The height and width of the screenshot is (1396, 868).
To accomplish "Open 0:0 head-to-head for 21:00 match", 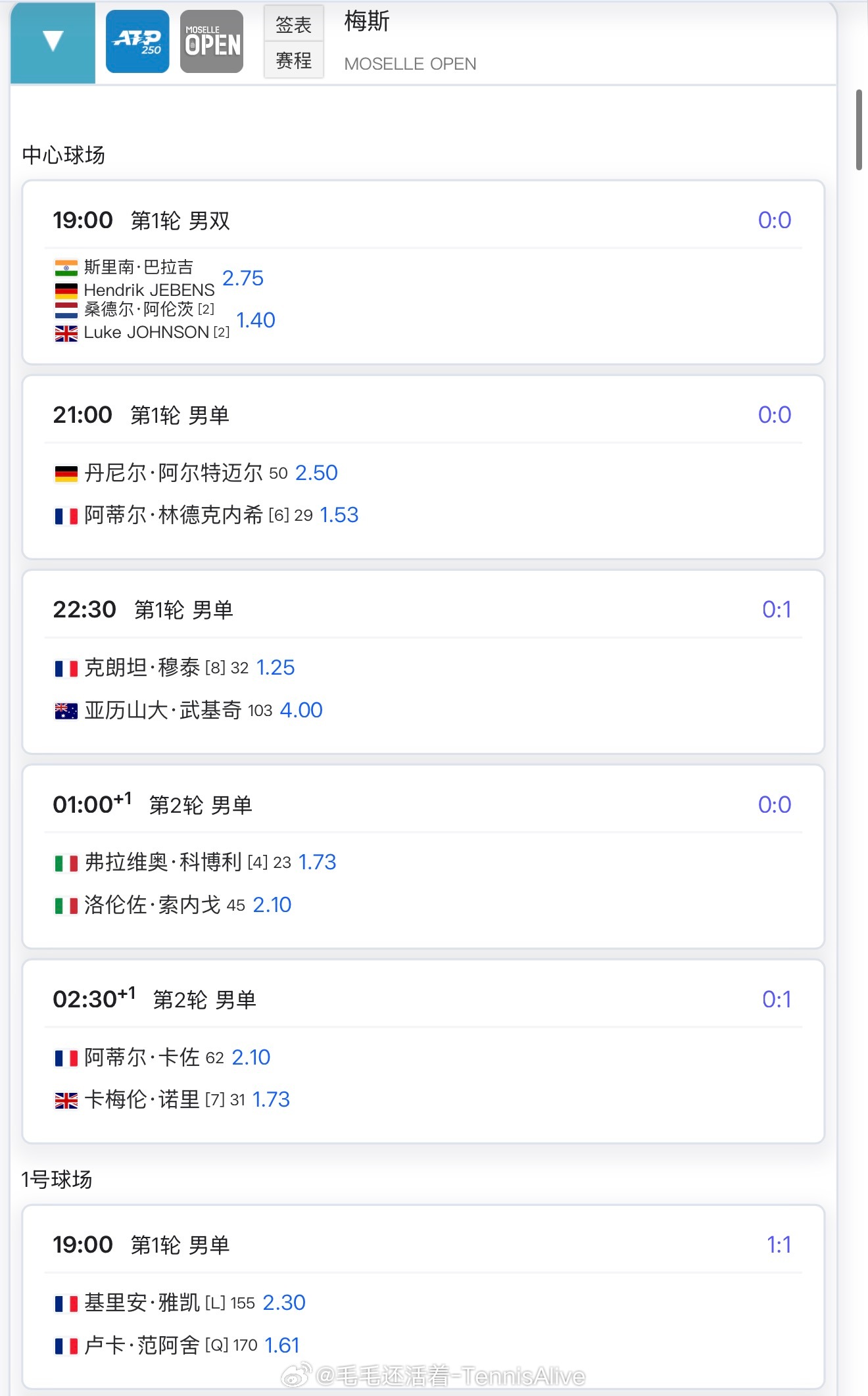I will coord(774,415).
